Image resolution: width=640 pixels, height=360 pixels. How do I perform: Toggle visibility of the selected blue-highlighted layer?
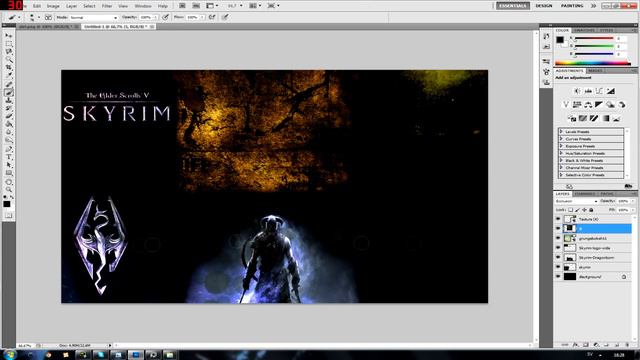click(x=558, y=229)
